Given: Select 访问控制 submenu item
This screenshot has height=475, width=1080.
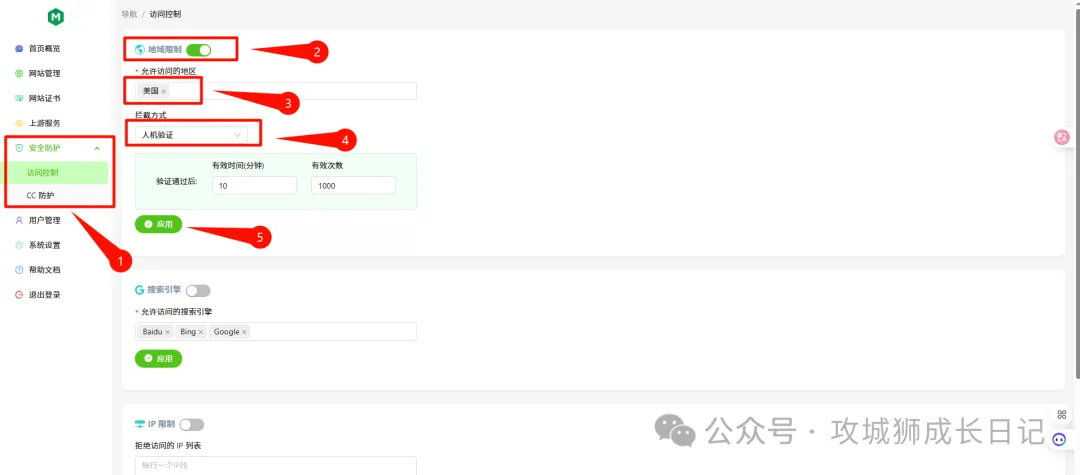Looking at the screenshot, I should point(56,173).
